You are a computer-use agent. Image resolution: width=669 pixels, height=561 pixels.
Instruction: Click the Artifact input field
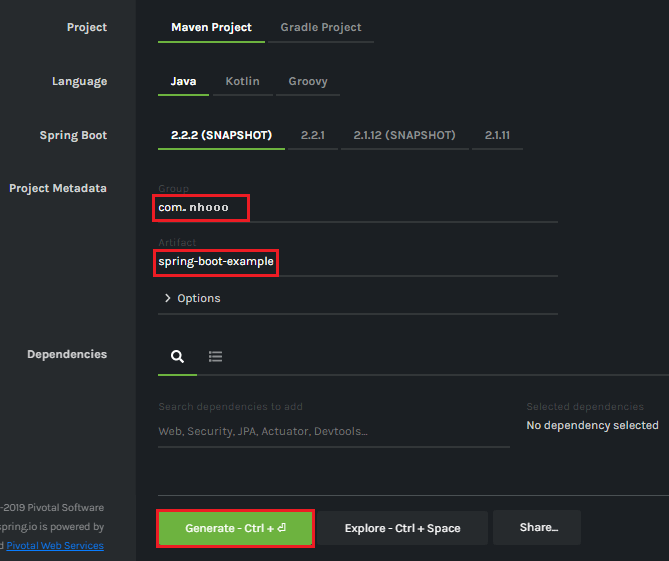pyautogui.click(x=357, y=262)
